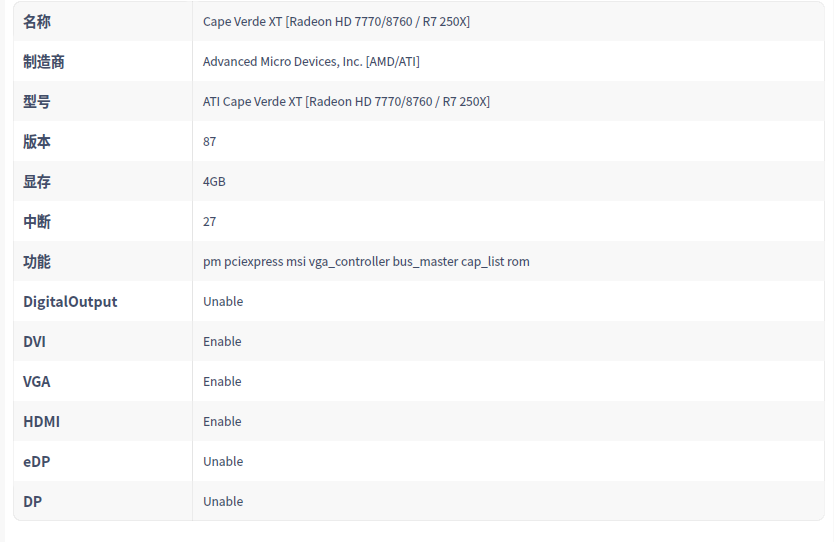This screenshot has height=542, width=834.
Task: Click the eDP row label
Action: click(x=36, y=462)
